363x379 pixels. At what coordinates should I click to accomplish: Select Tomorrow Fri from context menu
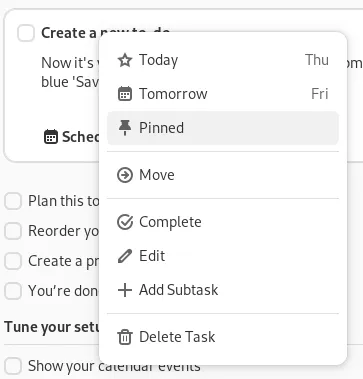click(223, 94)
